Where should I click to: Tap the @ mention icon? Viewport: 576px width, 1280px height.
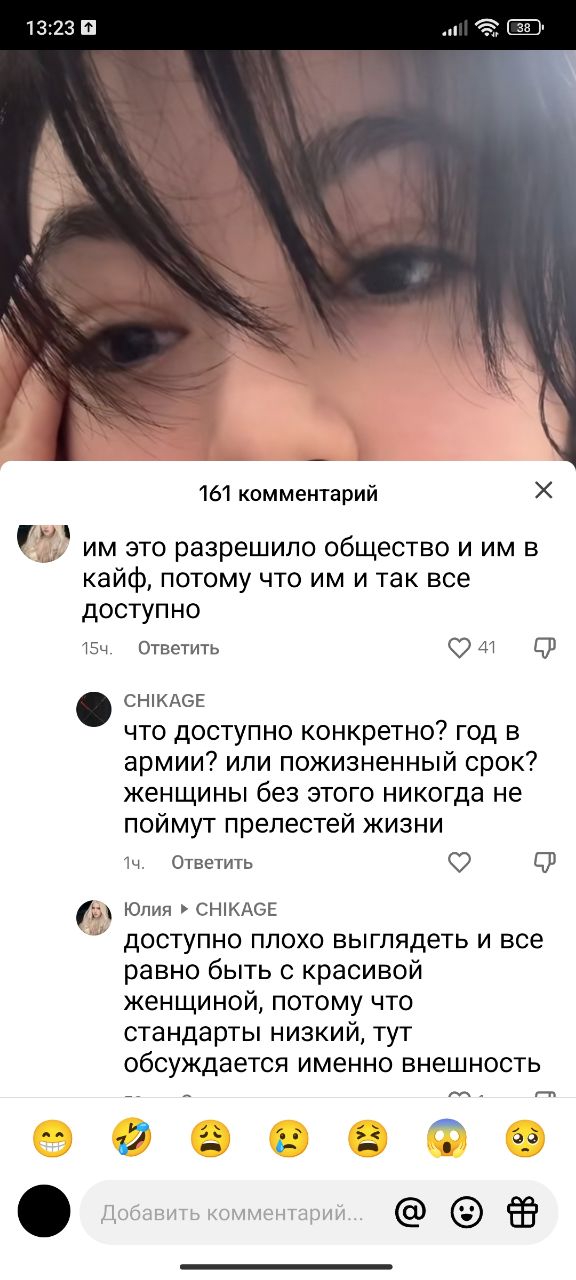coord(410,1213)
